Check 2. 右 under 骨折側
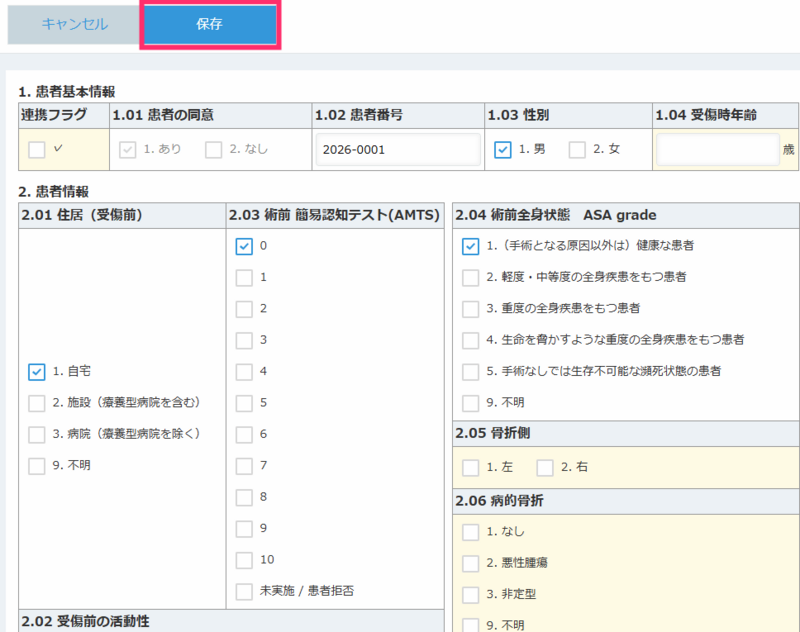 point(545,468)
